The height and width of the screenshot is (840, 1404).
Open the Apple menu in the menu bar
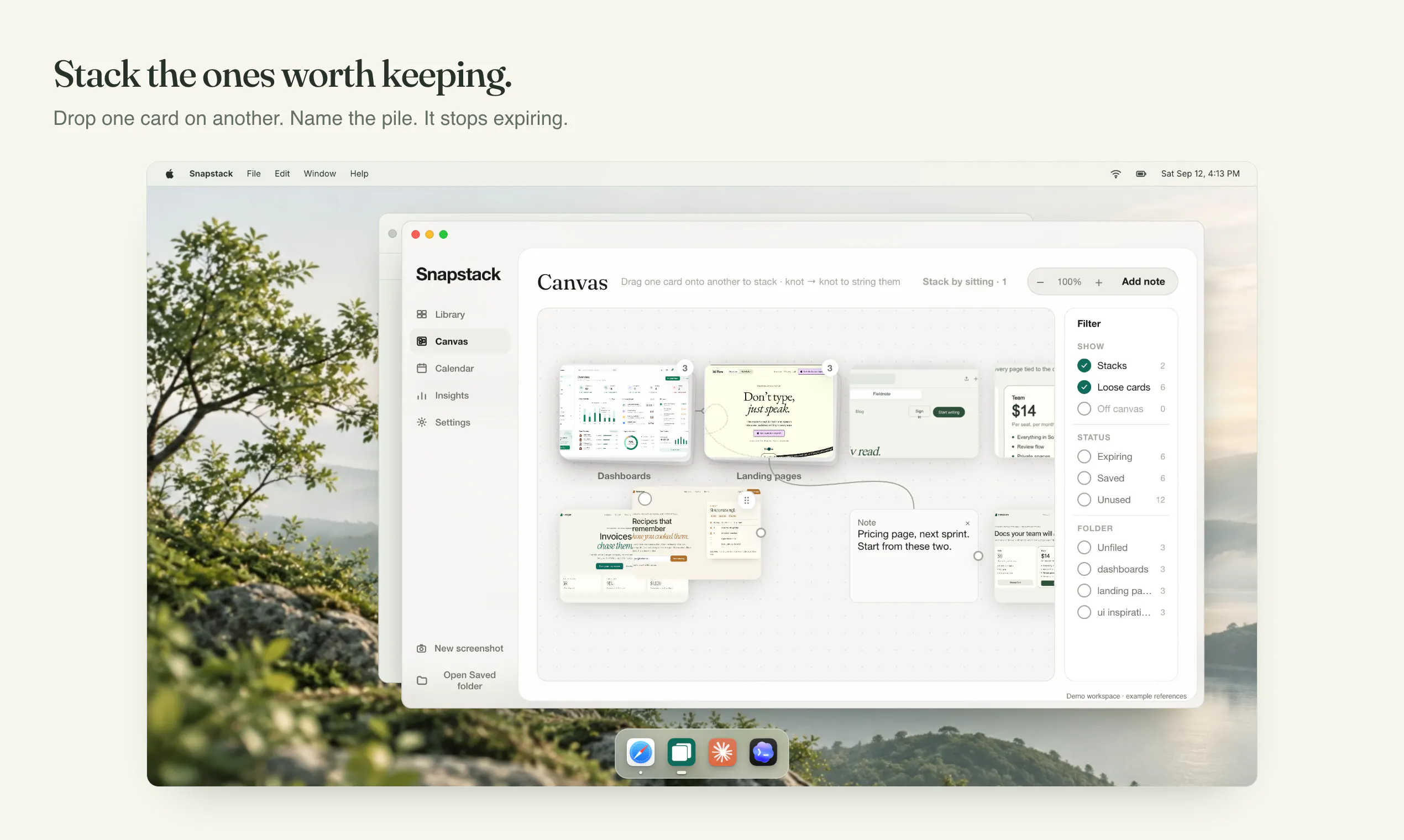(x=169, y=174)
